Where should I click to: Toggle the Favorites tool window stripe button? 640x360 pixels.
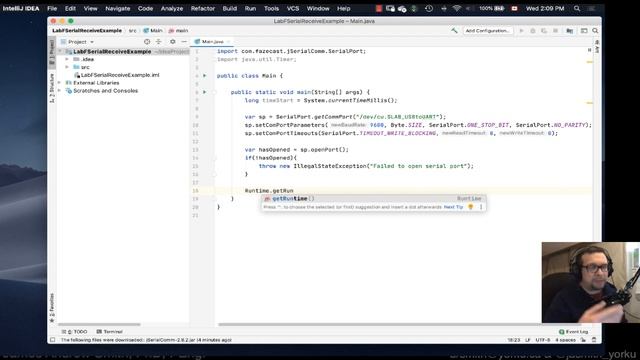point(52,307)
